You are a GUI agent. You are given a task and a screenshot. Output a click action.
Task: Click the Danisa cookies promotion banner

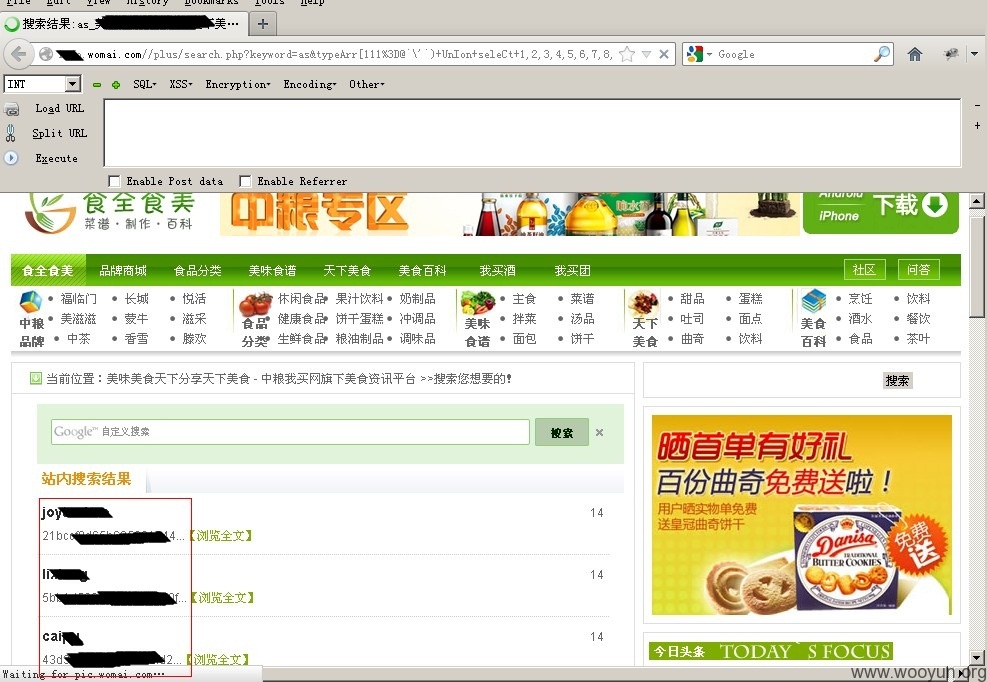tap(802, 514)
